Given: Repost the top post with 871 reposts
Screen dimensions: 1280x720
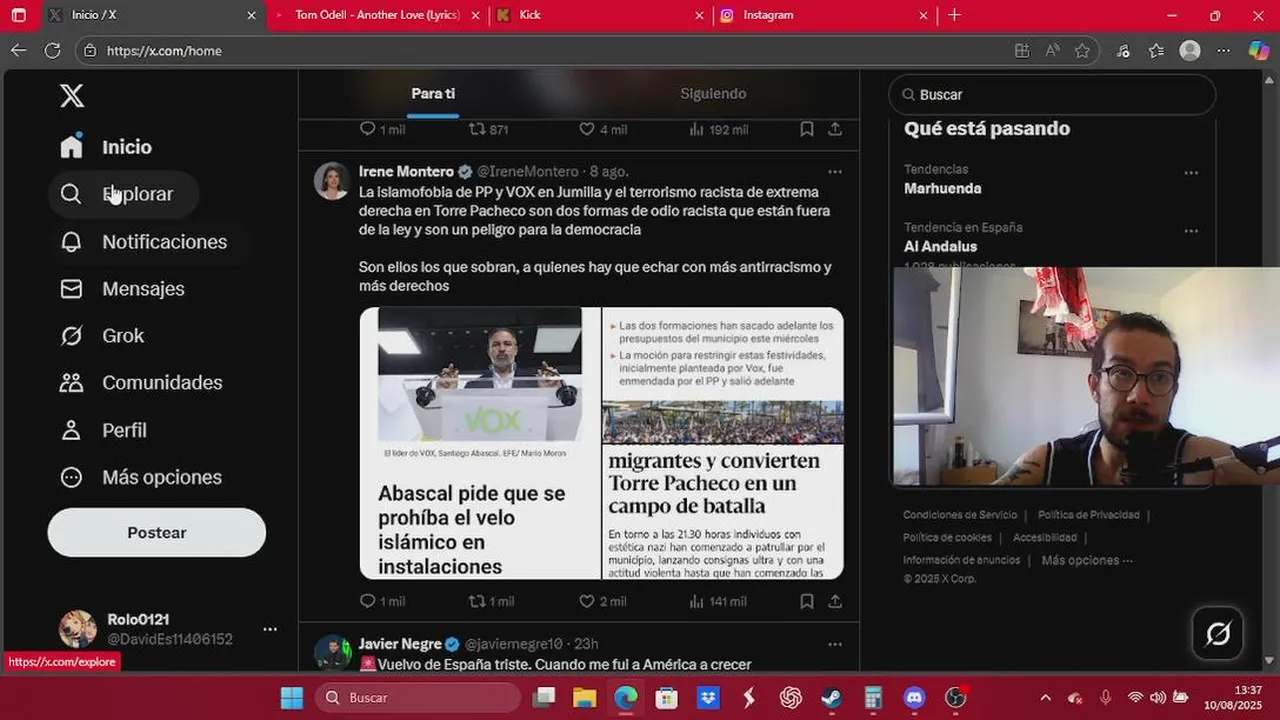Looking at the screenshot, I should click(x=489, y=129).
